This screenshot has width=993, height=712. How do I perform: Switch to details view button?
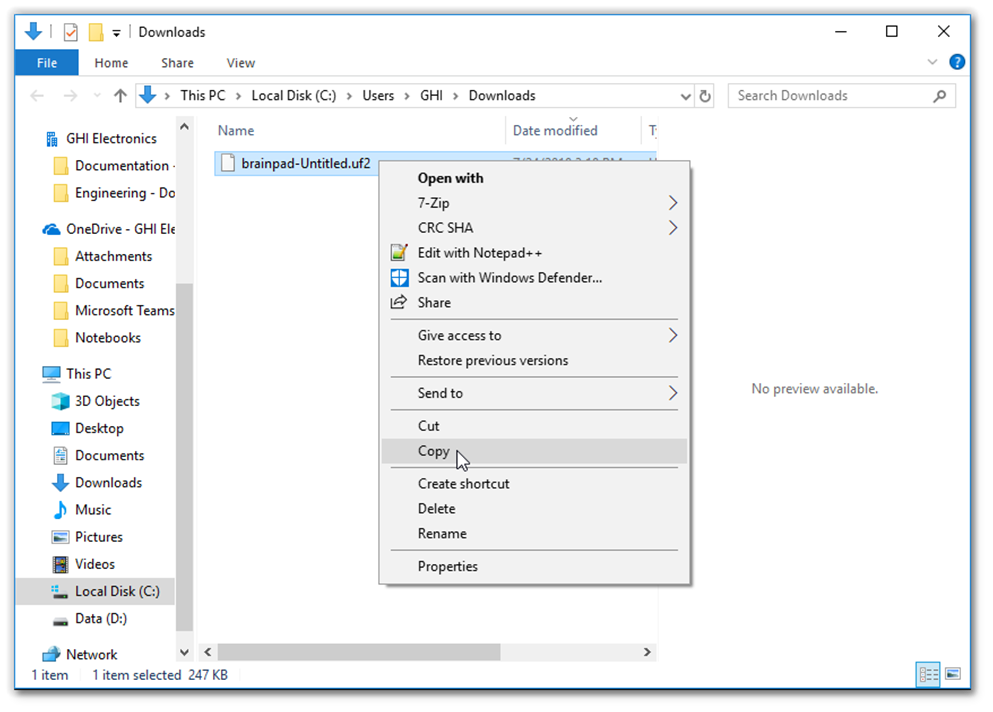point(927,675)
